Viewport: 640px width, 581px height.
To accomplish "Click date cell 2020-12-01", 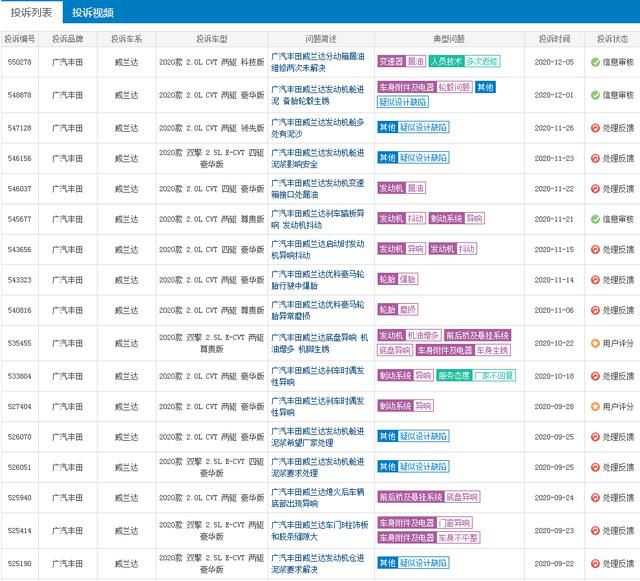I will (x=554, y=95).
